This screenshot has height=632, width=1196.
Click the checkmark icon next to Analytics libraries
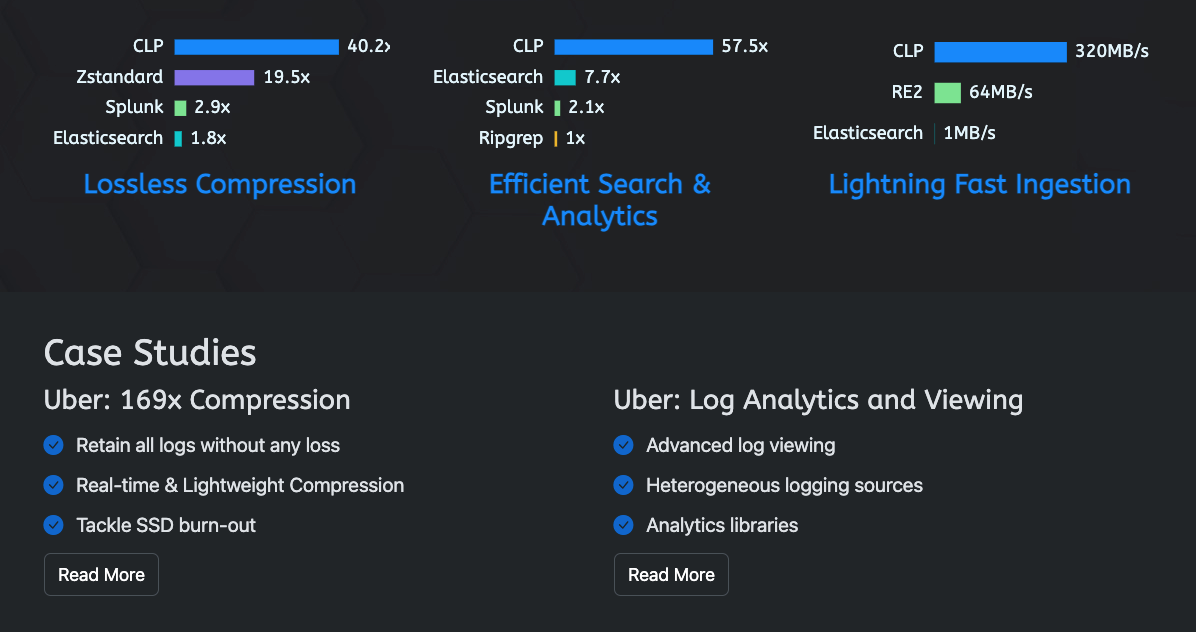click(624, 525)
